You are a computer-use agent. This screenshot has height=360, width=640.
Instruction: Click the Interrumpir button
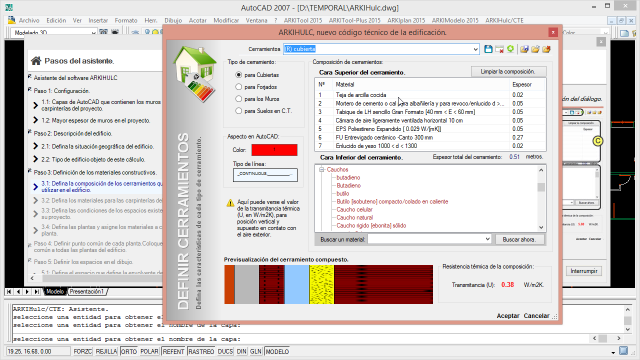coord(584,271)
